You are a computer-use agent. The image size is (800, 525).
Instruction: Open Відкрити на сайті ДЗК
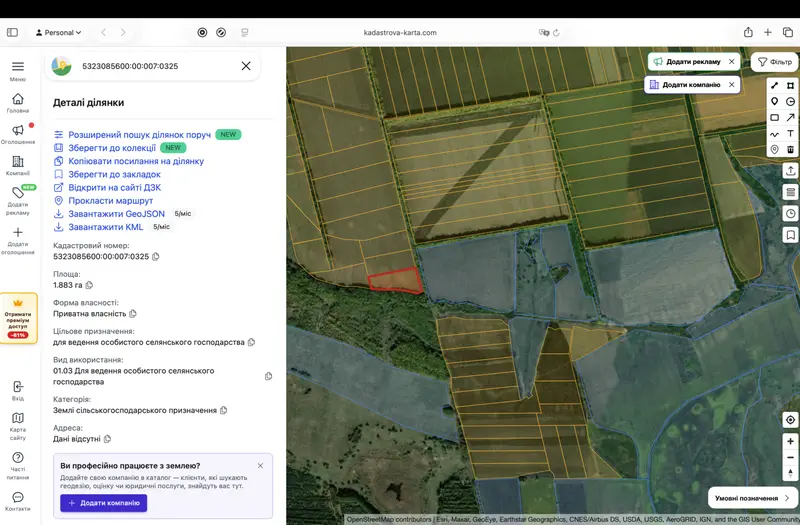115,188
